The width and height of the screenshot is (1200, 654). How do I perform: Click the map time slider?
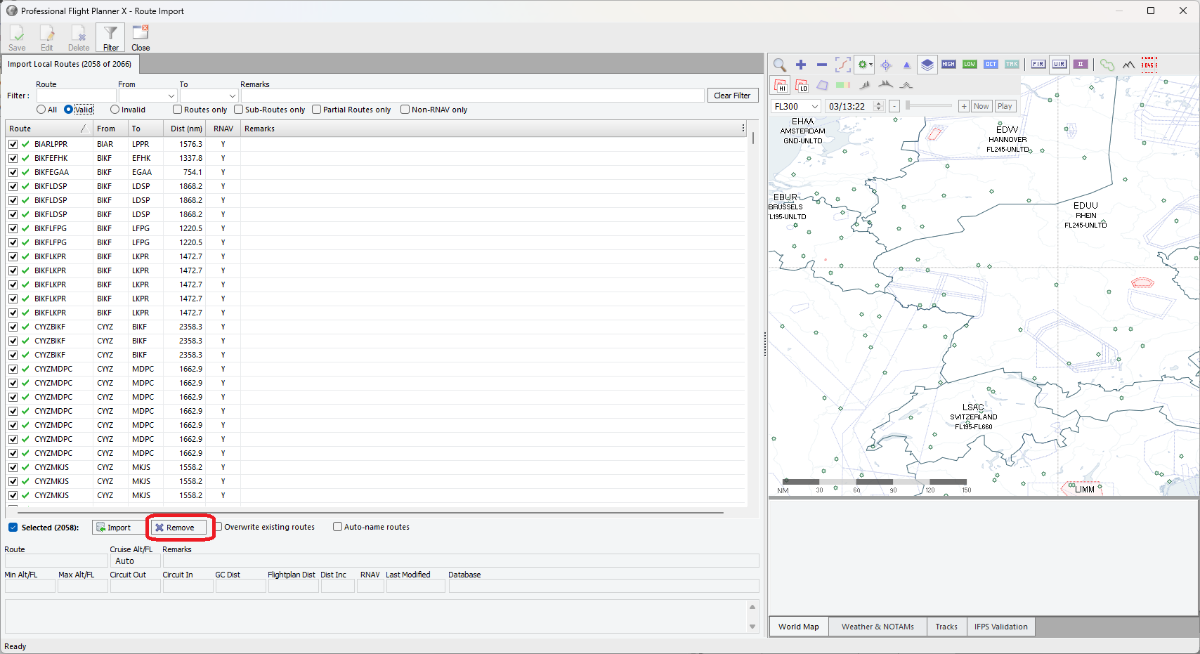click(930, 106)
